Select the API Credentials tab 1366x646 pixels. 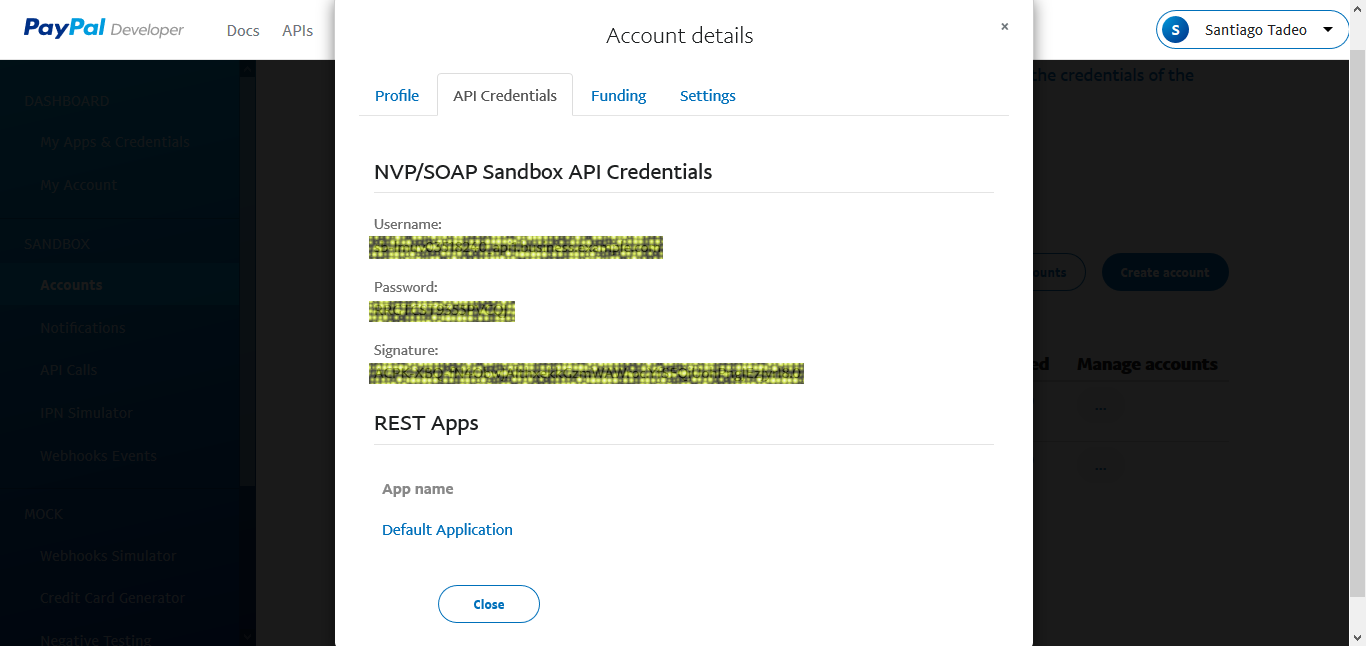[x=505, y=96]
